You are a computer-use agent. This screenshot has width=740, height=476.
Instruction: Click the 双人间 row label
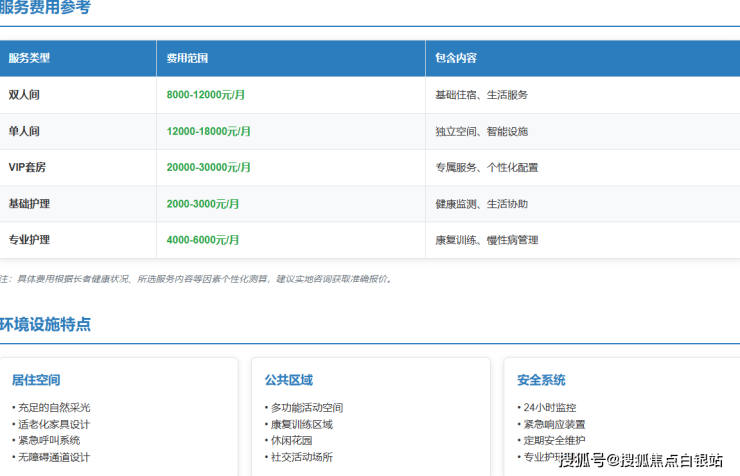24,95
